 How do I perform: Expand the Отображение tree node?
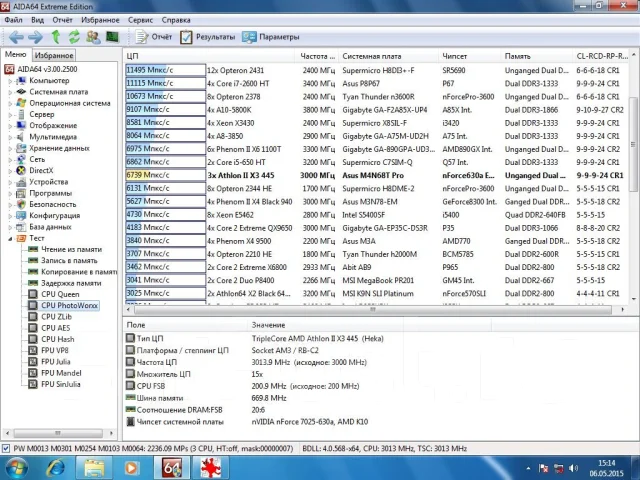(x=10, y=126)
